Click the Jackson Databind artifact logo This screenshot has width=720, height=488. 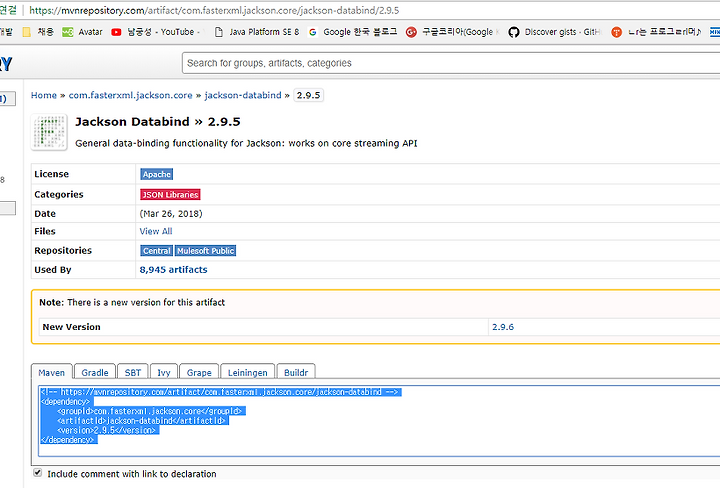point(49,132)
